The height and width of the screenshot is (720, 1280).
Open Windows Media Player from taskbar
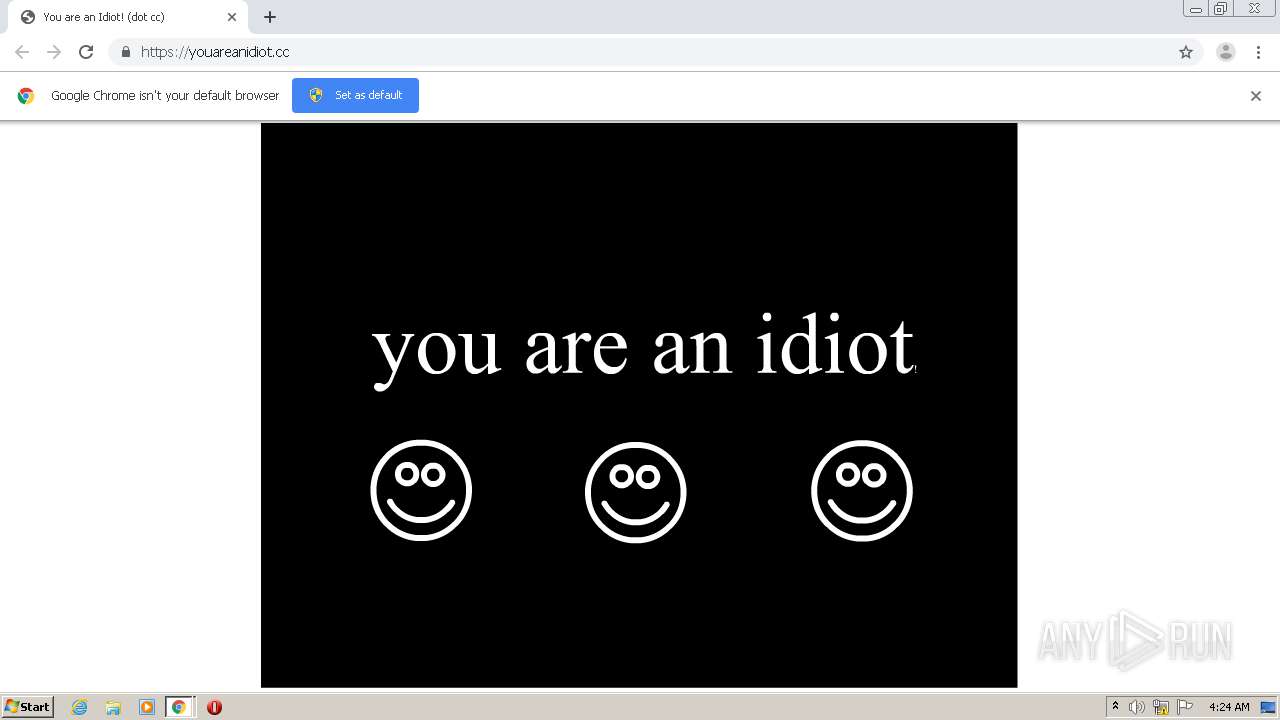pos(146,707)
